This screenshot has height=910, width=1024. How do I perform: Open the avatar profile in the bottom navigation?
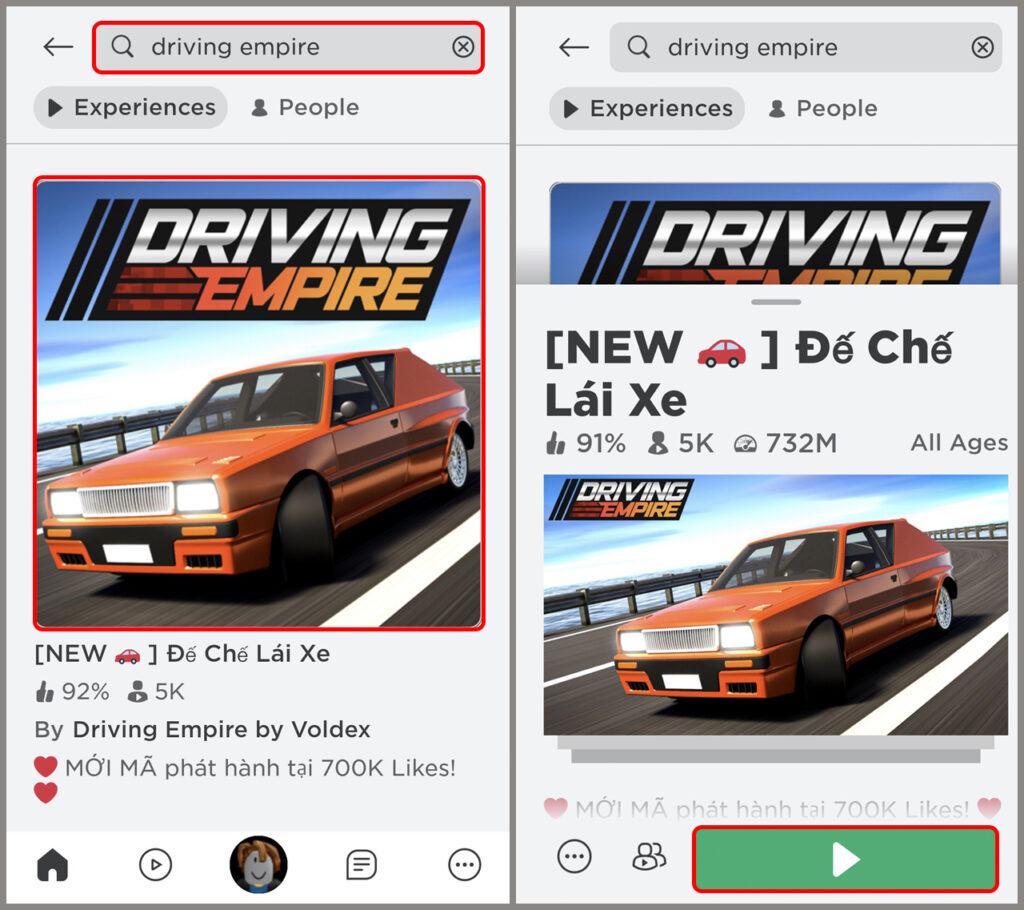pos(258,864)
